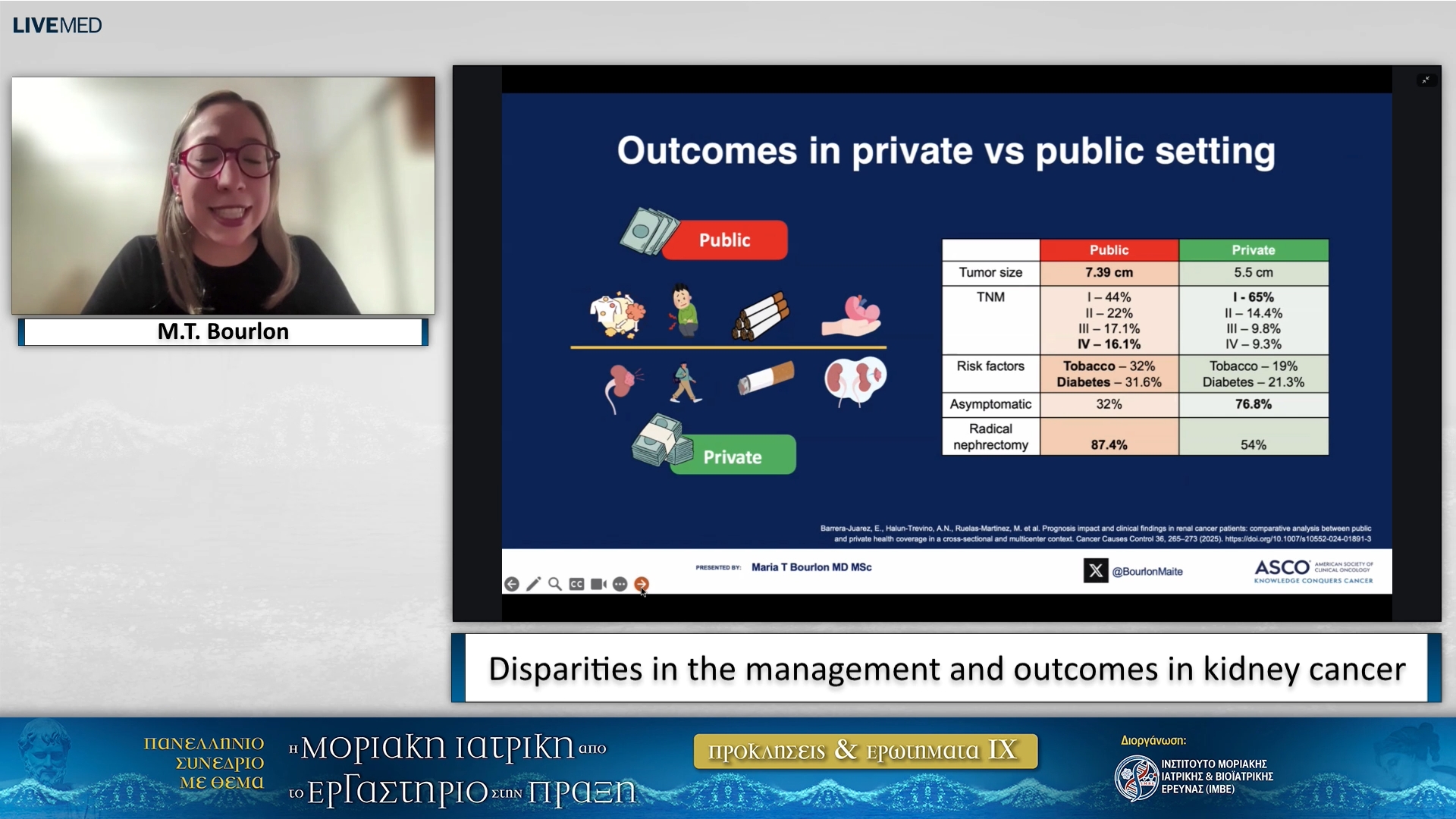The width and height of the screenshot is (1456, 819).
Task: Click the 'TNM' row label
Action: coord(990,297)
